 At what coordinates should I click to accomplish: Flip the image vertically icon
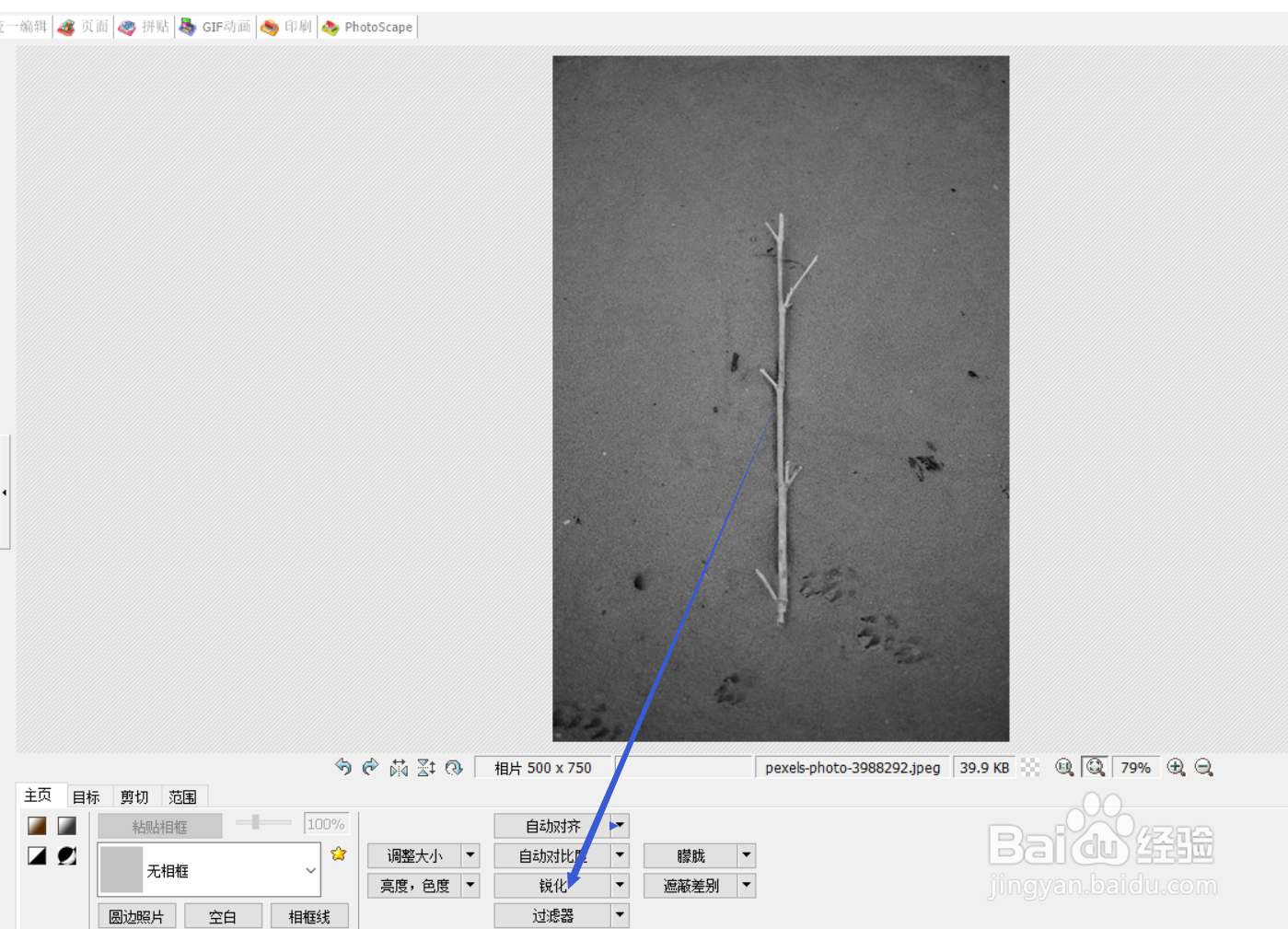(426, 767)
